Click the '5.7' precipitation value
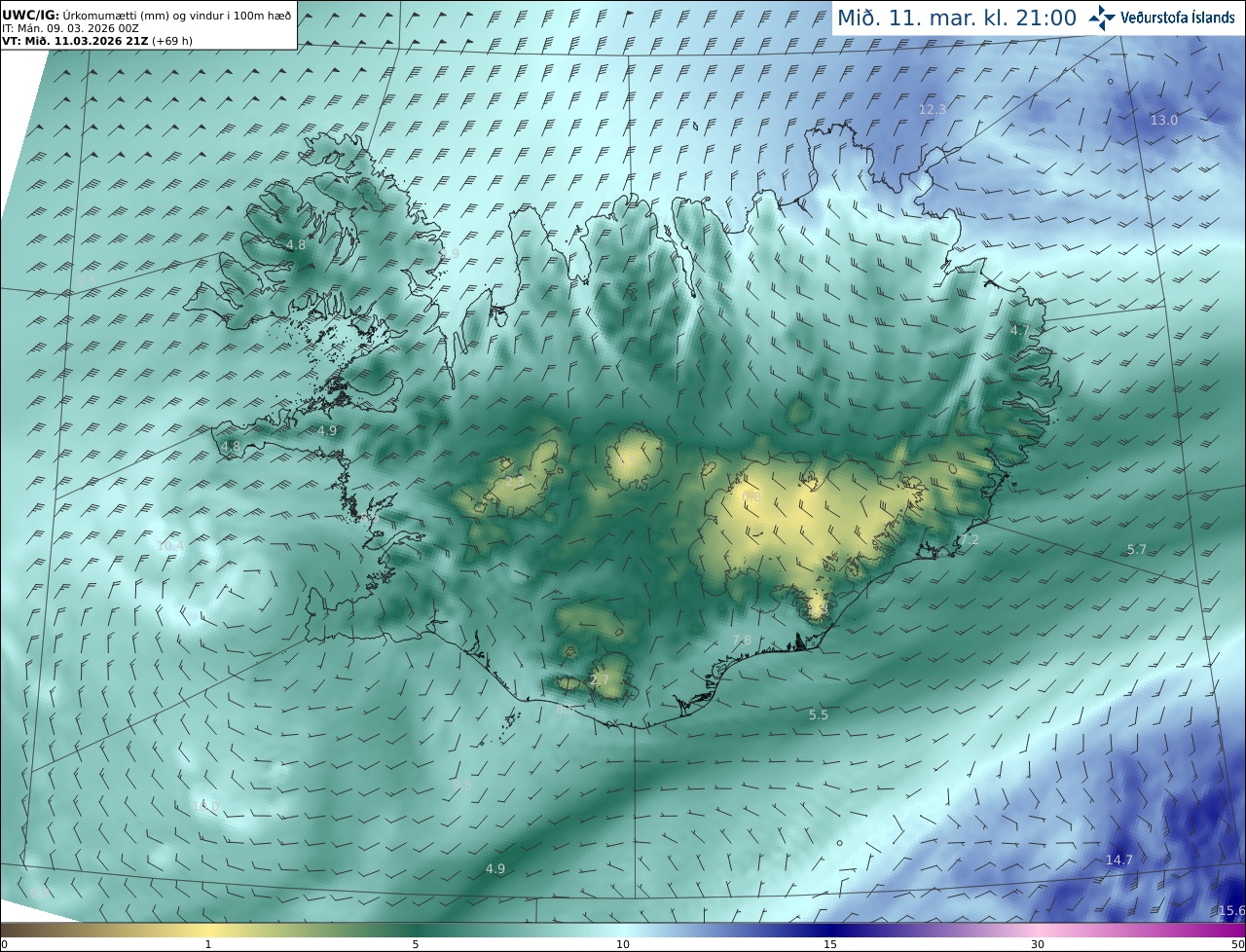 (1137, 550)
